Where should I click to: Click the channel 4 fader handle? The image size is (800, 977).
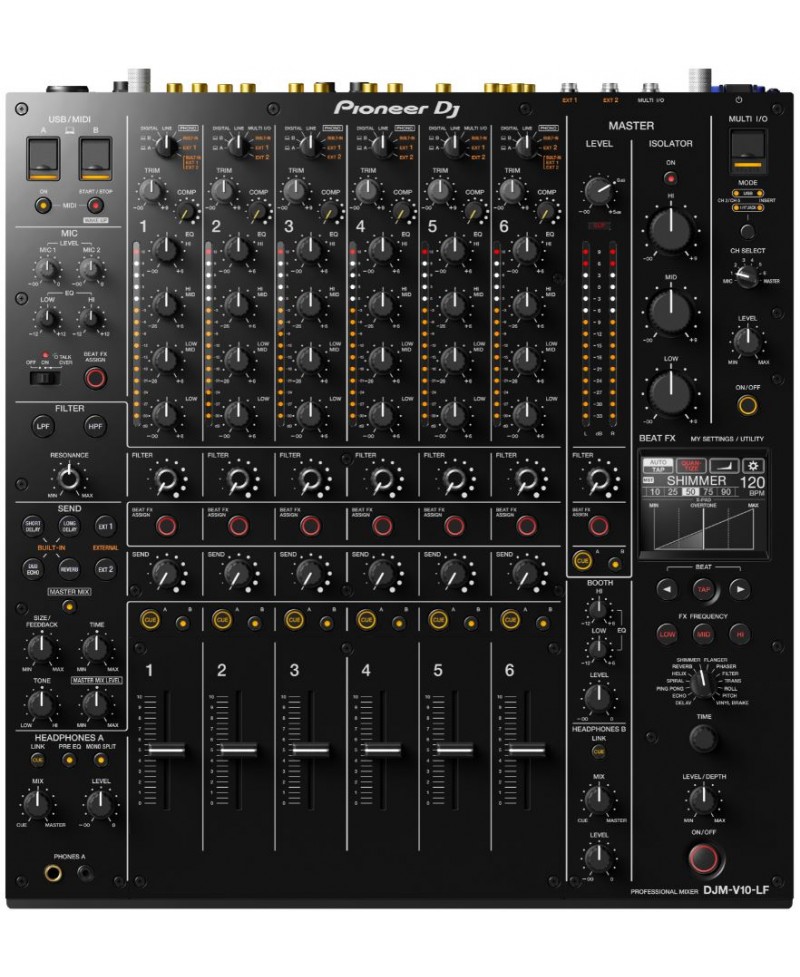click(x=382, y=749)
